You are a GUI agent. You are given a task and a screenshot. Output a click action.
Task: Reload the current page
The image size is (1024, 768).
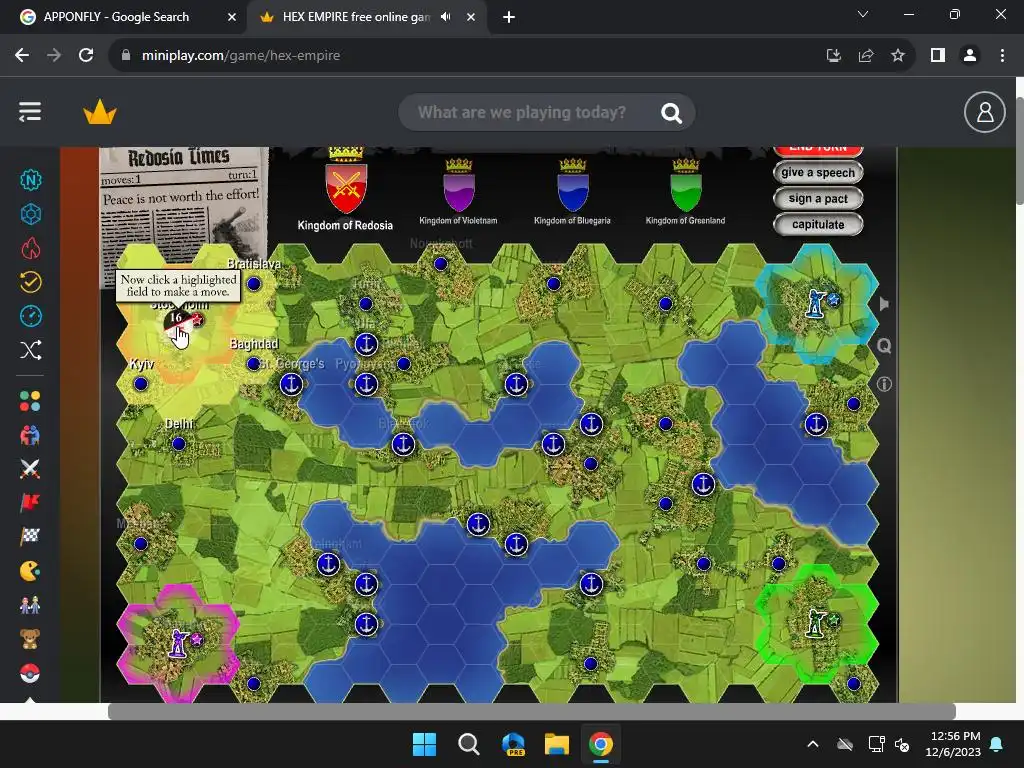pos(86,56)
